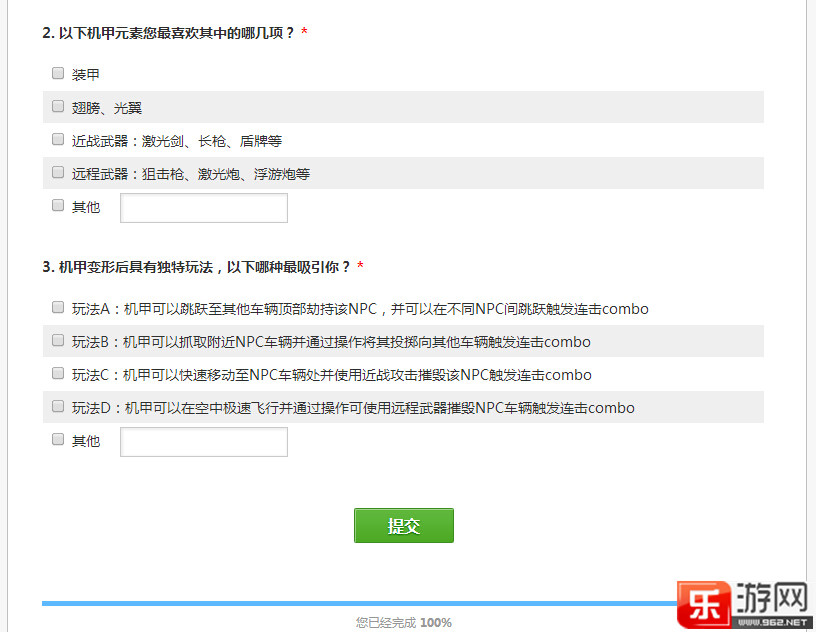Check 其他 under question 3

click(x=58, y=439)
